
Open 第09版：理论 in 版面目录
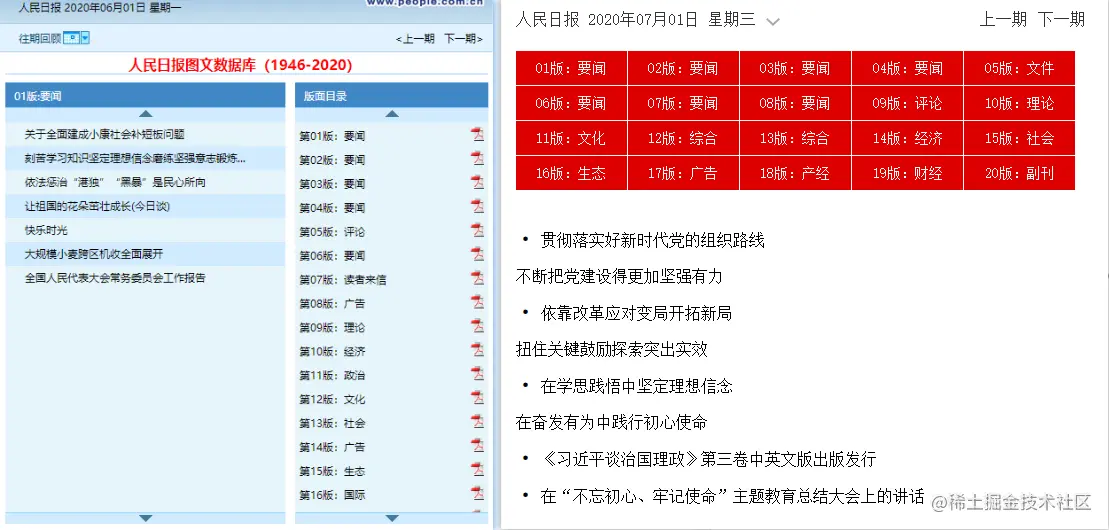click(332, 328)
